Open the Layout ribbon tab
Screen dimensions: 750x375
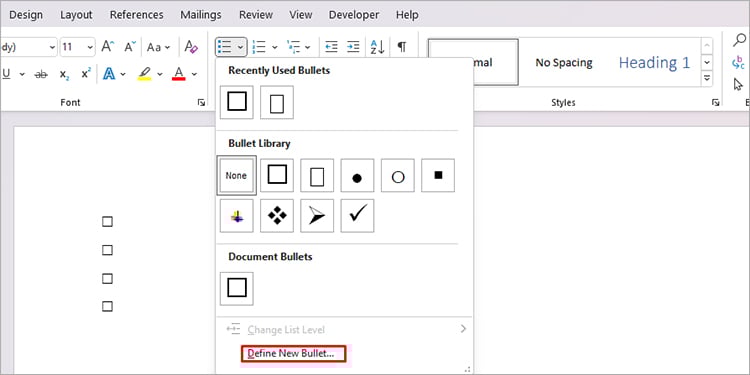click(76, 15)
